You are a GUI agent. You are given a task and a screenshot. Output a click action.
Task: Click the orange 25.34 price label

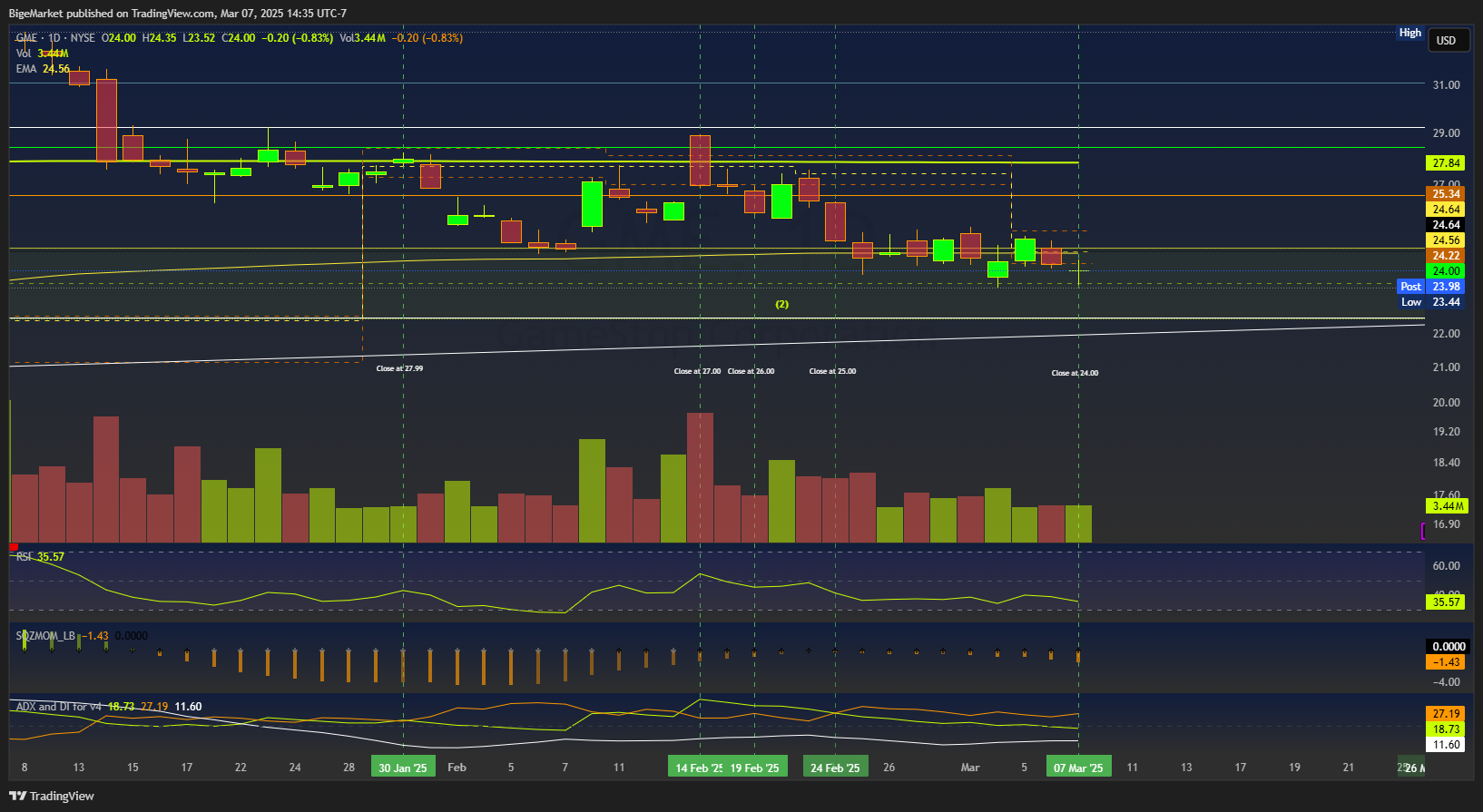point(1446,194)
